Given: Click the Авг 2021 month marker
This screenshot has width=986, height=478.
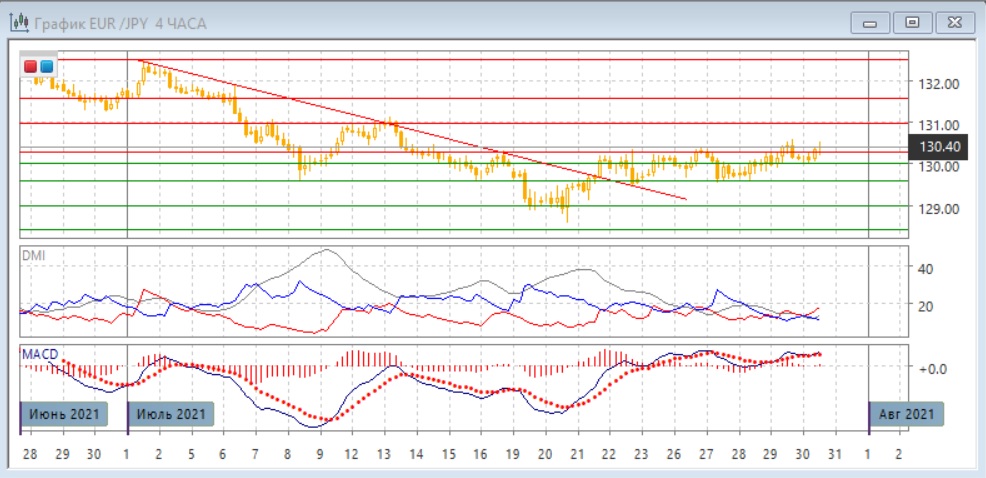Looking at the screenshot, I should pyautogui.click(x=905, y=413).
